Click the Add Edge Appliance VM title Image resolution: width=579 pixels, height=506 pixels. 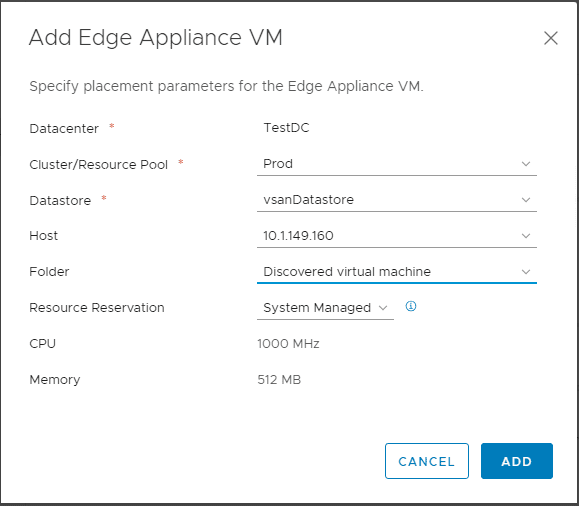[155, 38]
